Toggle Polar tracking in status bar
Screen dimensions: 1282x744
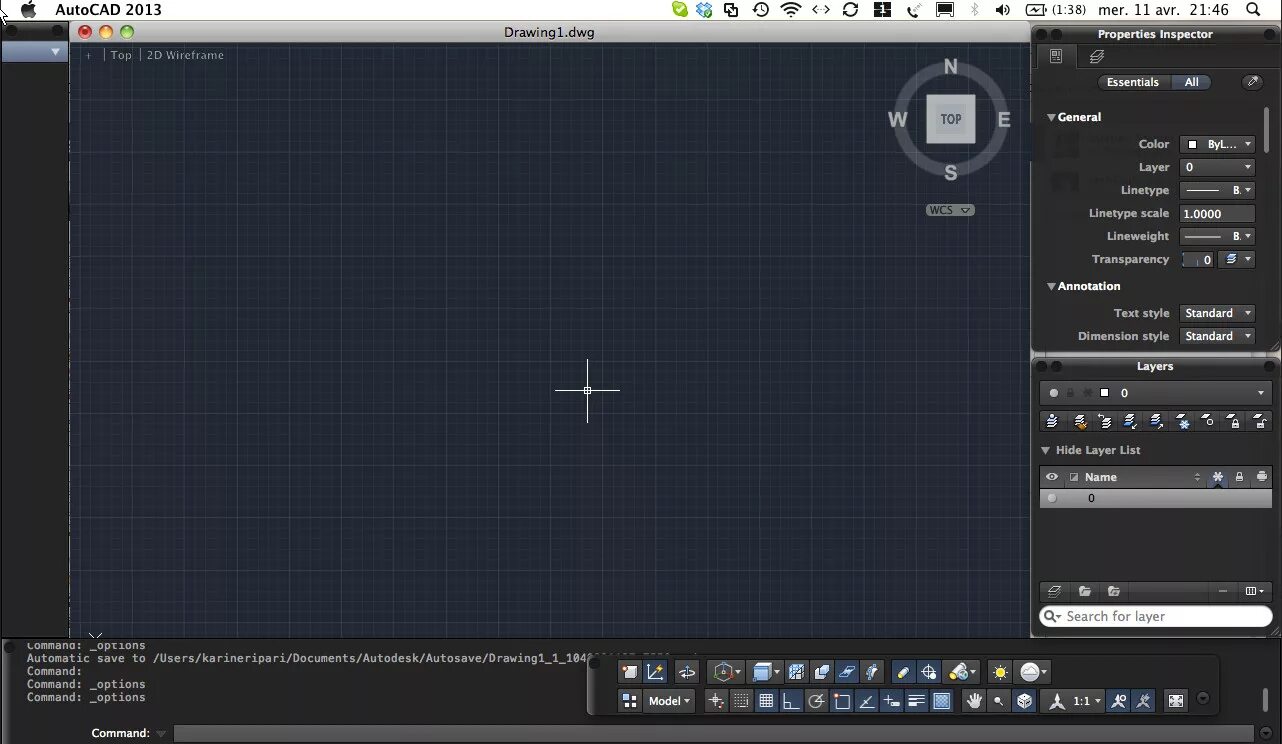[x=816, y=701]
